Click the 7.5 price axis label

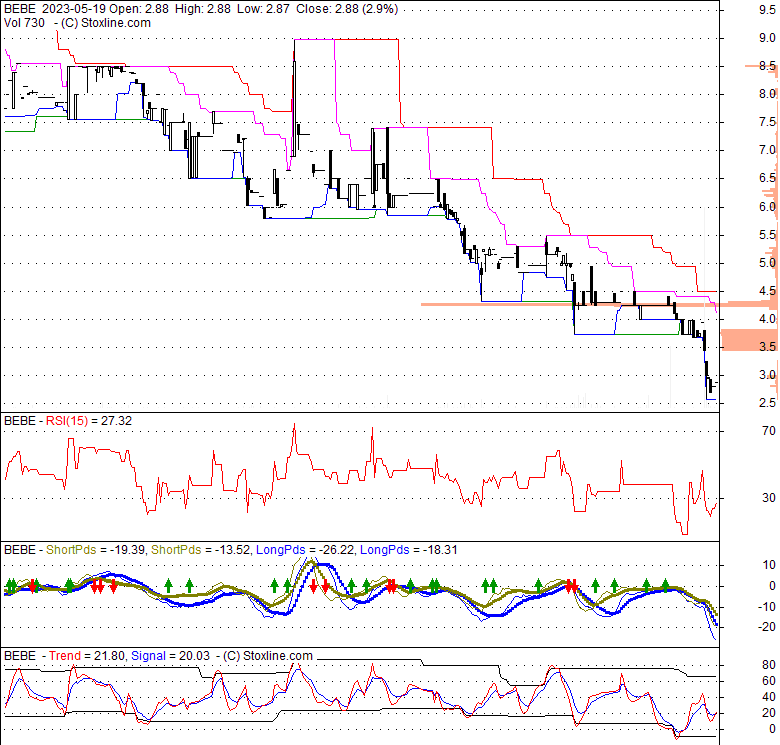[x=767, y=122]
